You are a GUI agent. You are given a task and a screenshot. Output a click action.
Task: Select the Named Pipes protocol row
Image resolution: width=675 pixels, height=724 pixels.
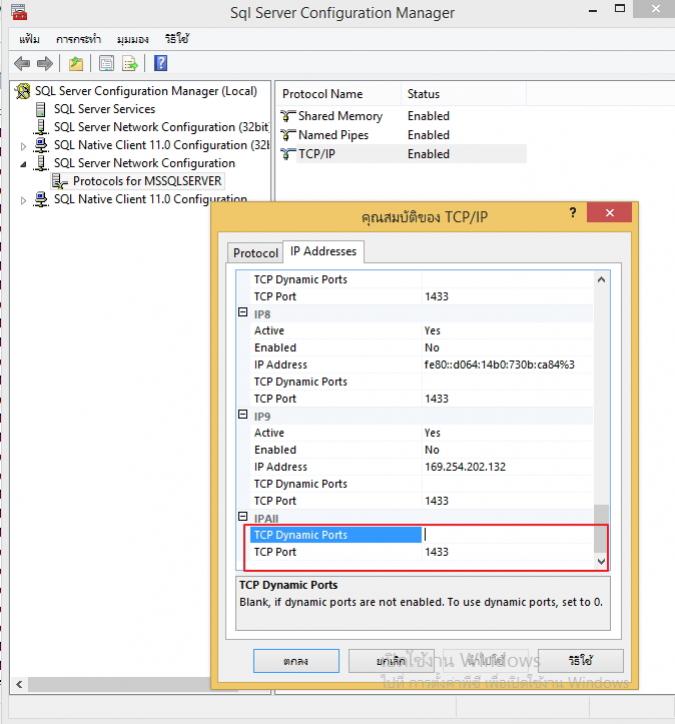(x=333, y=135)
